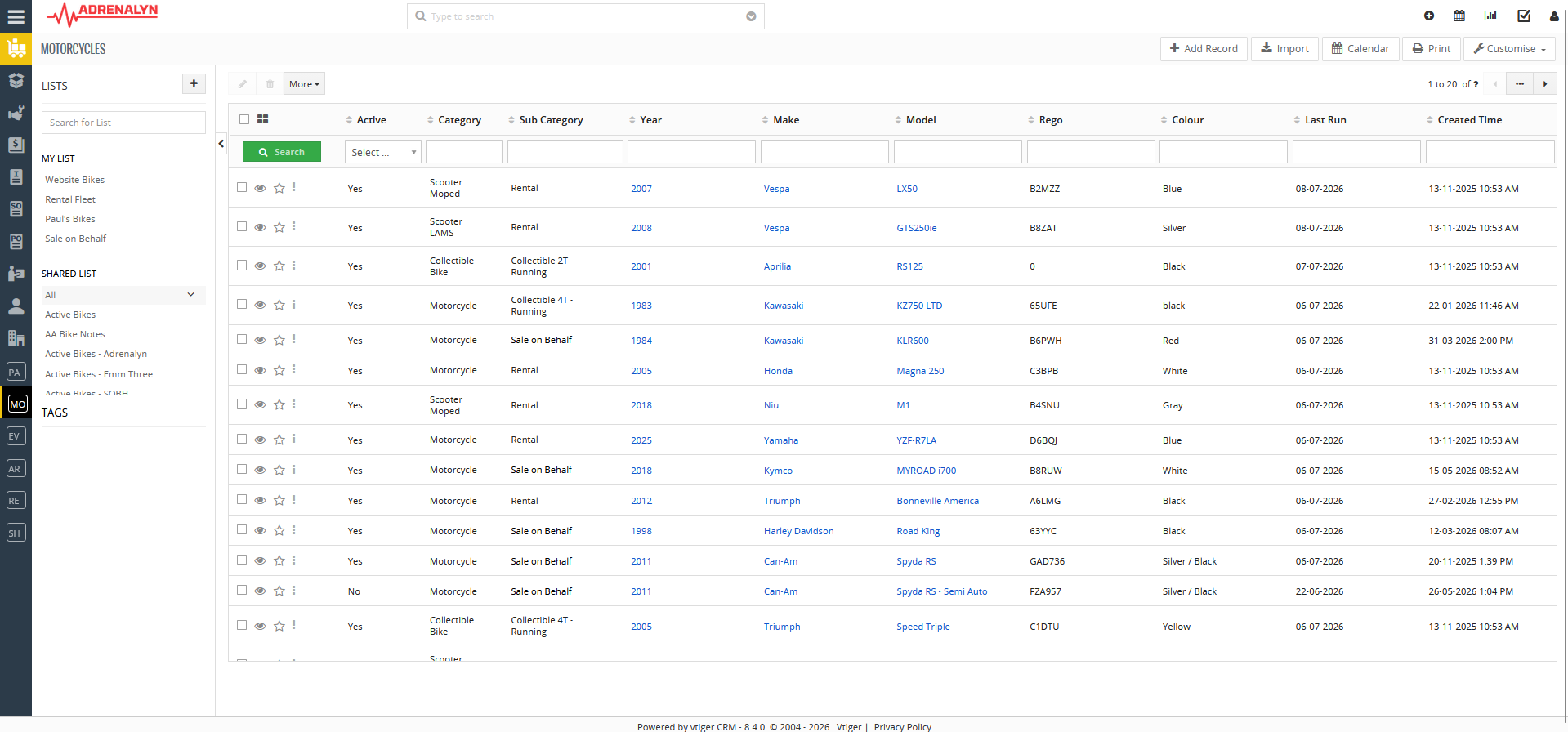This screenshot has height=732, width=1568.
Task: Open the user profile icon
Action: point(1554,16)
